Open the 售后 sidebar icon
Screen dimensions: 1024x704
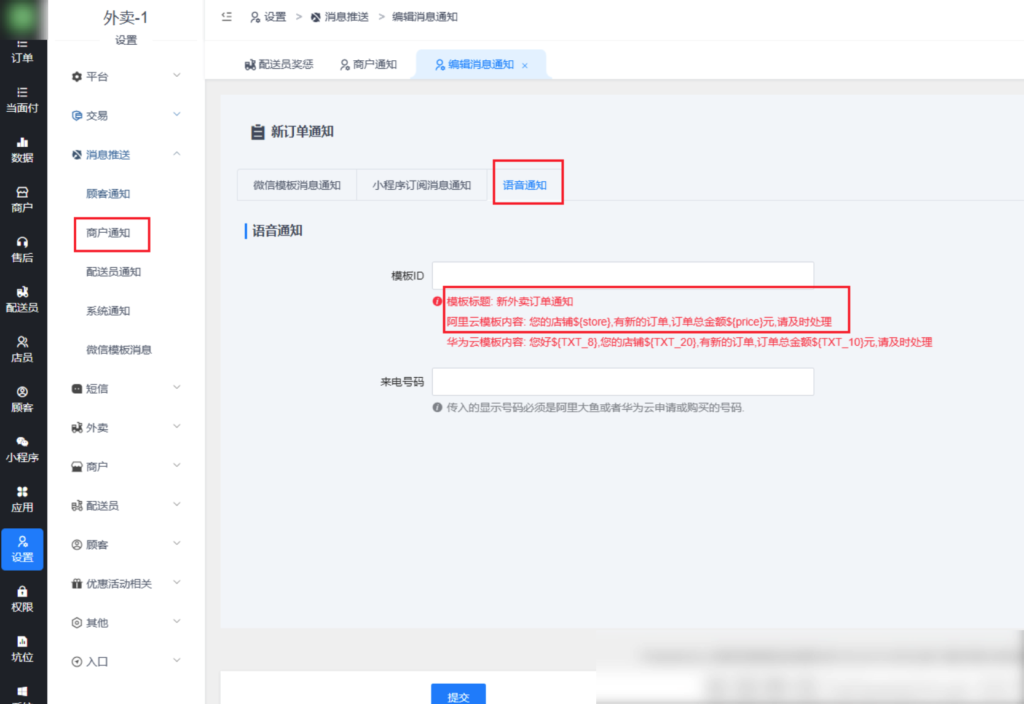(x=22, y=250)
